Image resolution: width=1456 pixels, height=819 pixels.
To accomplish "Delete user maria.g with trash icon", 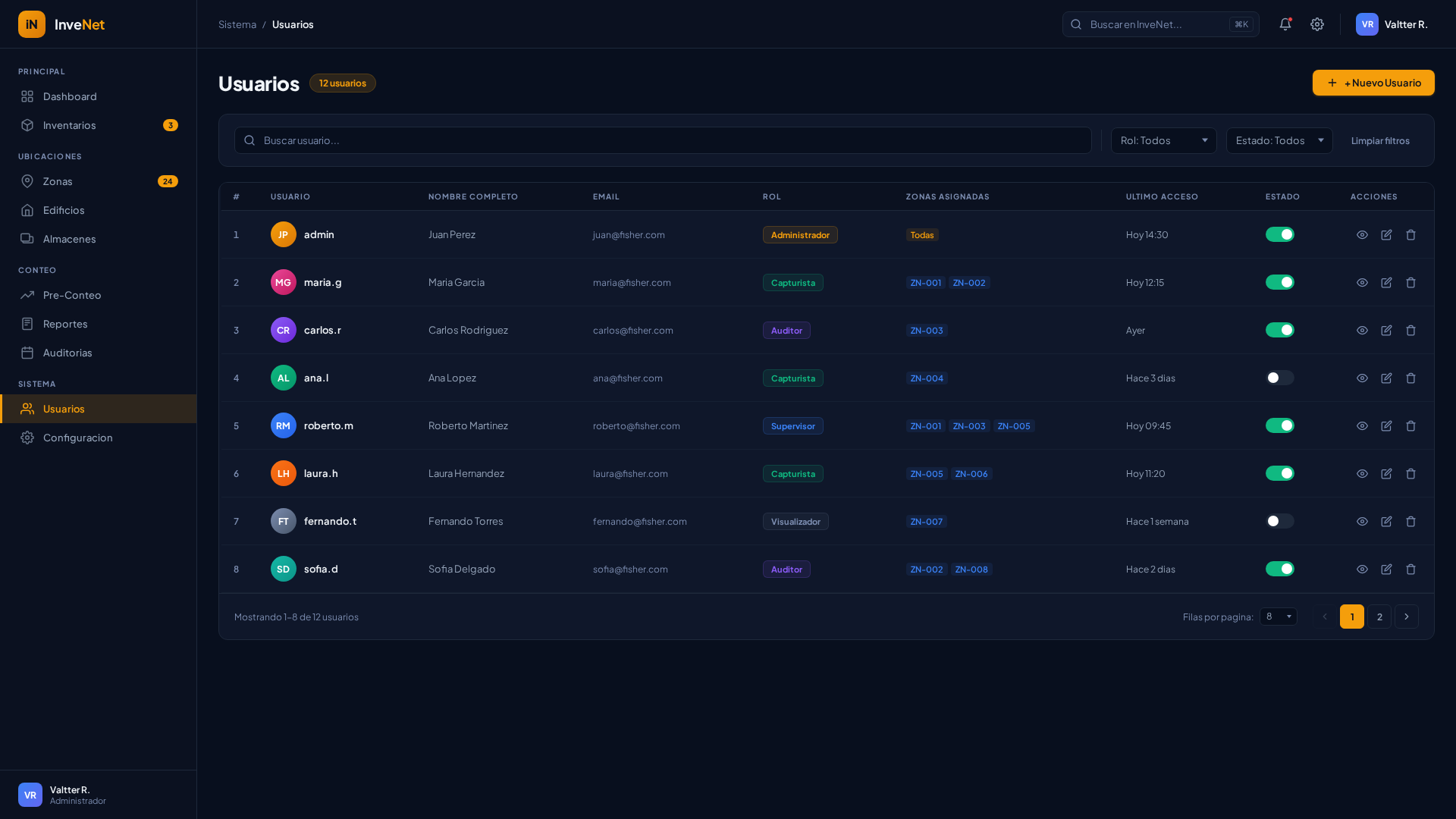I will [1410, 282].
